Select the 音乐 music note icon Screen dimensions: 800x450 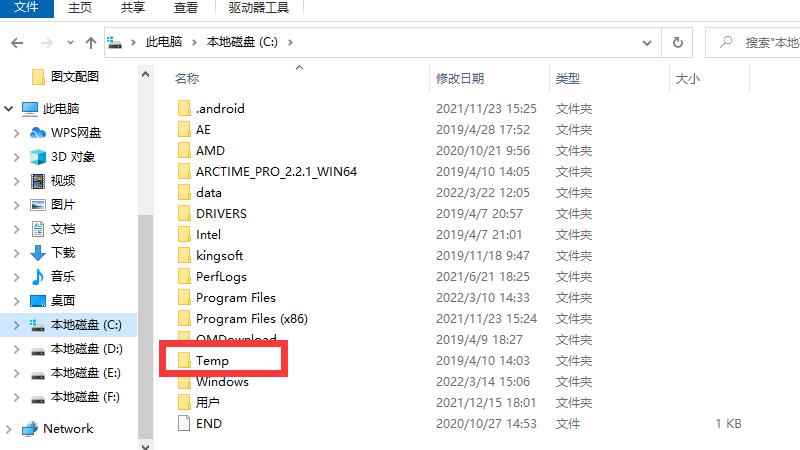38,277
